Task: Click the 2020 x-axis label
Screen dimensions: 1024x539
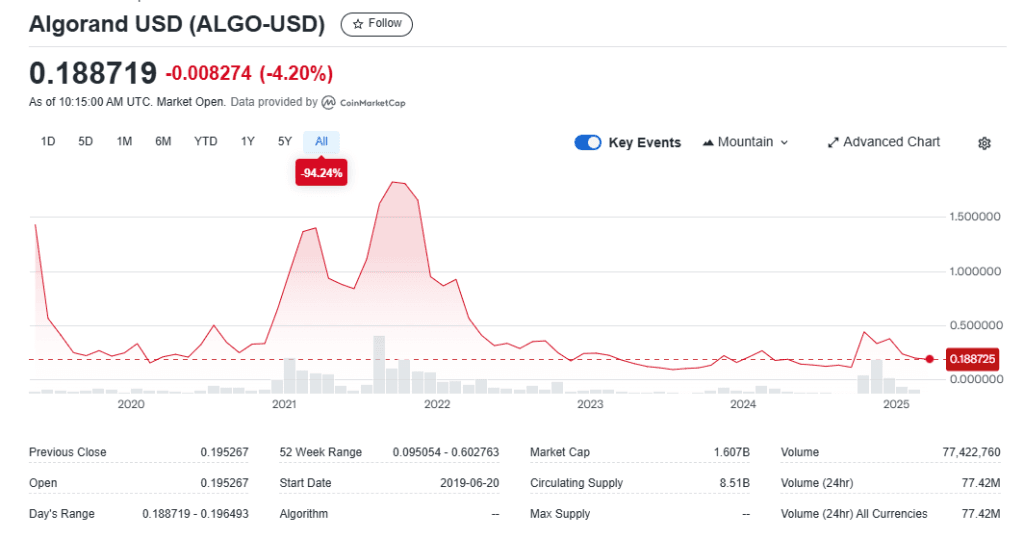Action: click(131, 404)
